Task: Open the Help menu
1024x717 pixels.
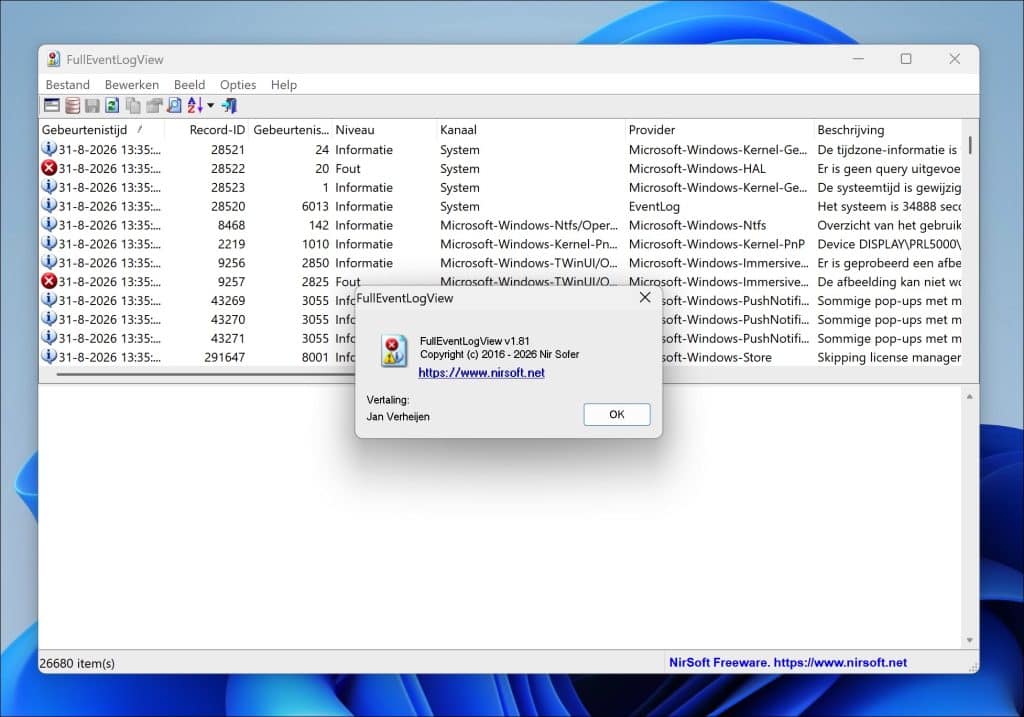Action: (283, 85)
